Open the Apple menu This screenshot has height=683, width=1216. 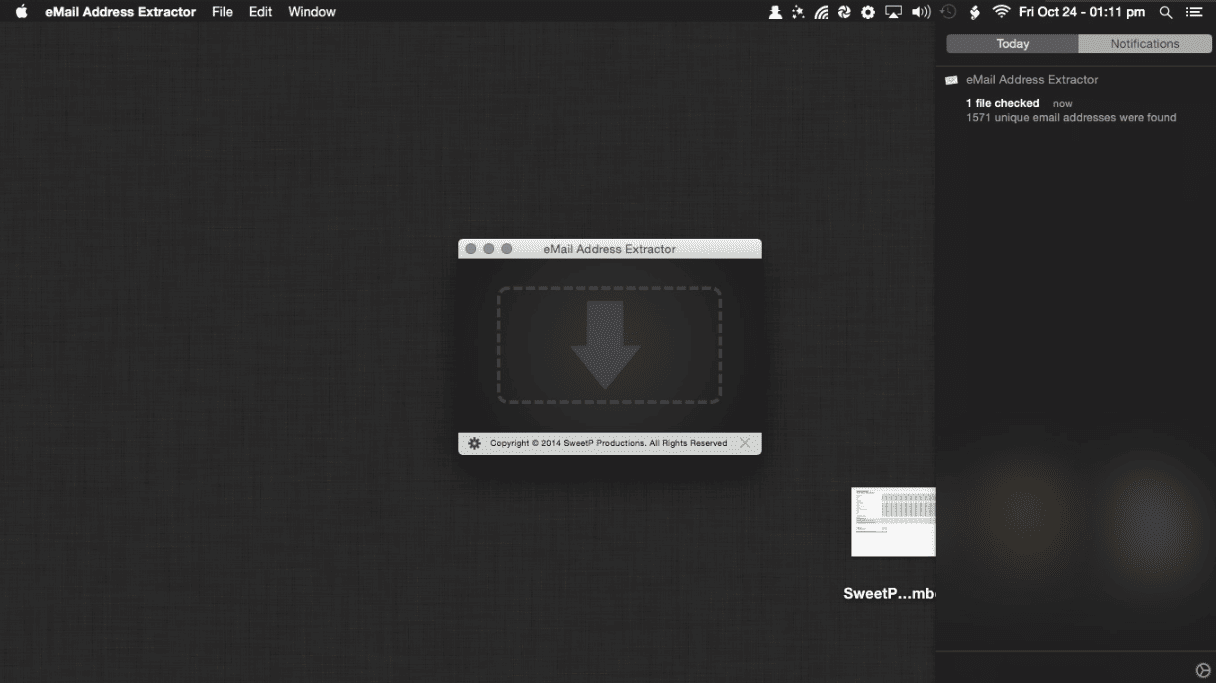tap(21, 12)
